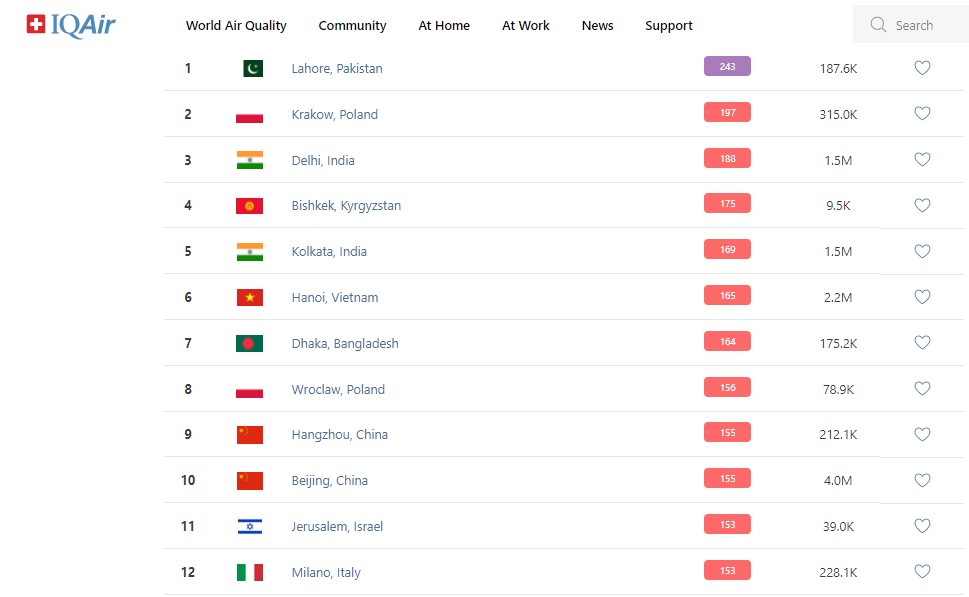Click the Italy flag beside Milano
Viewport: 969px width, 597px height.
pos(250,573)
